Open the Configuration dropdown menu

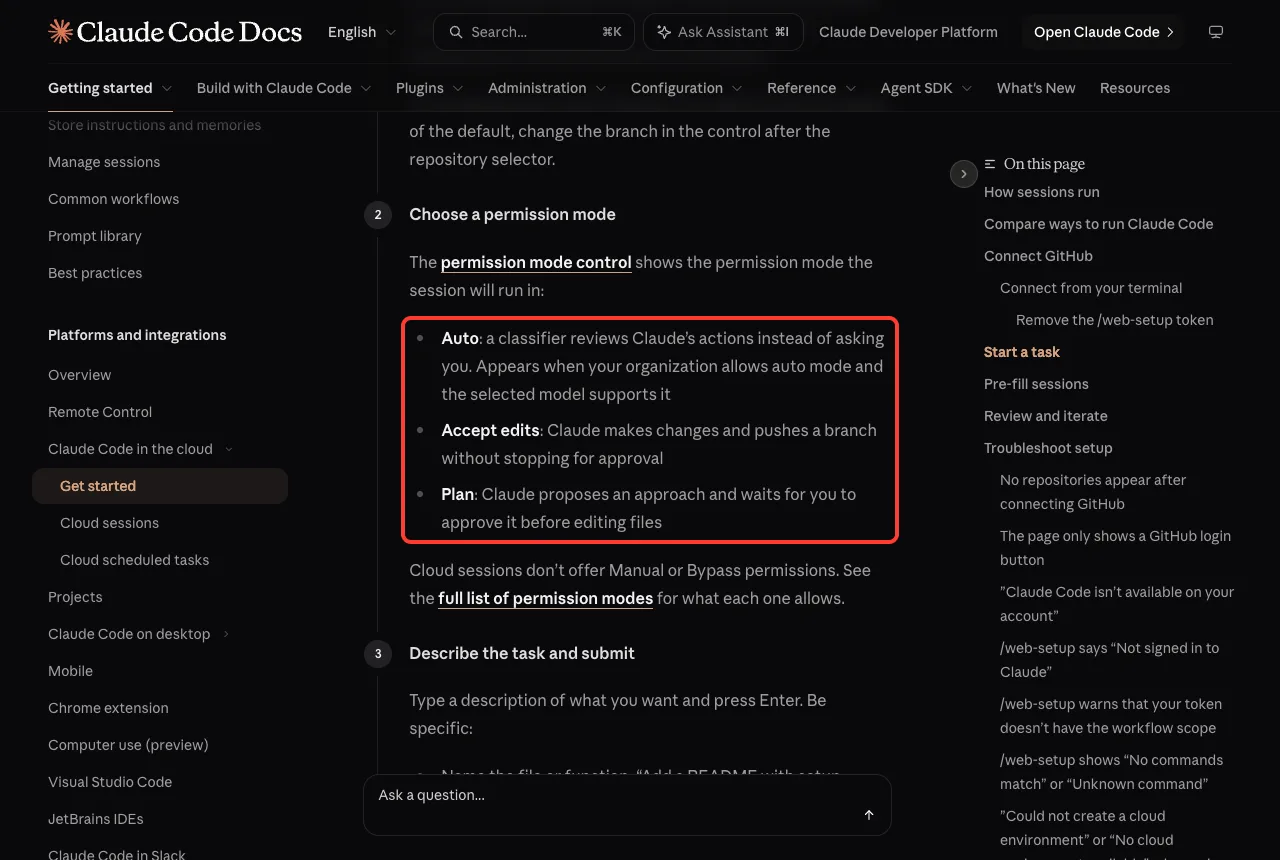coord(687,88)
